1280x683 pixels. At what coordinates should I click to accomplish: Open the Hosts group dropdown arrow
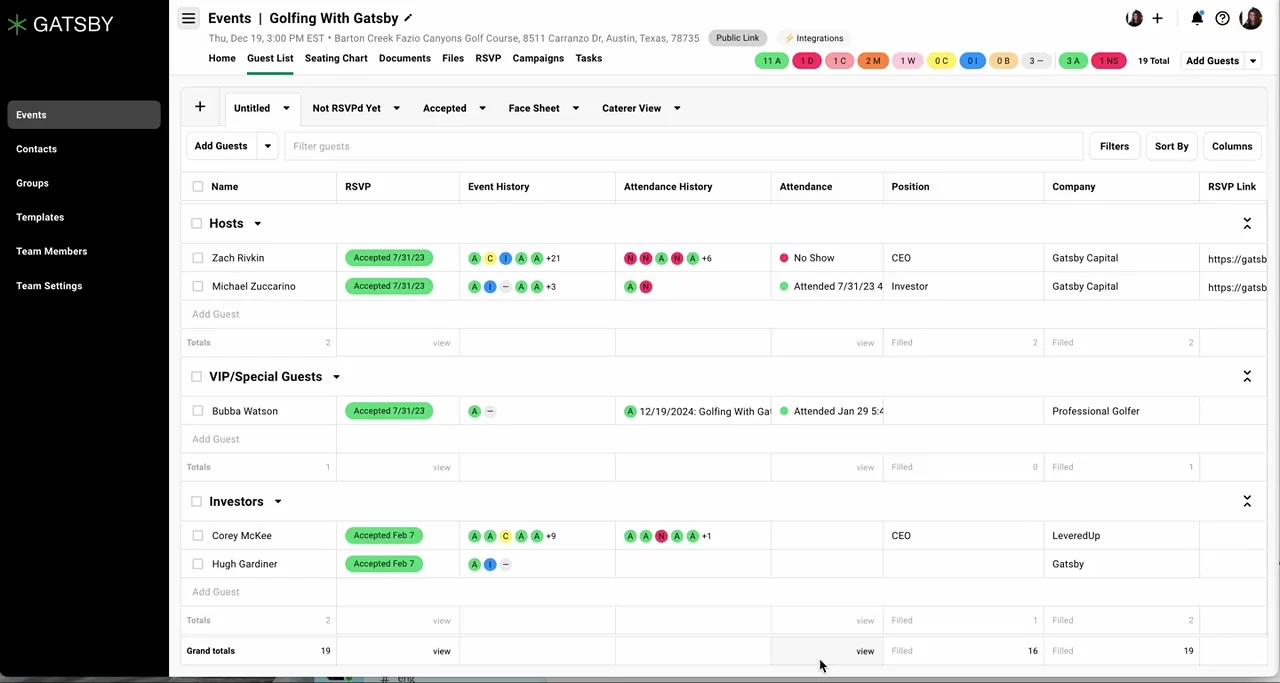(257, 224)
